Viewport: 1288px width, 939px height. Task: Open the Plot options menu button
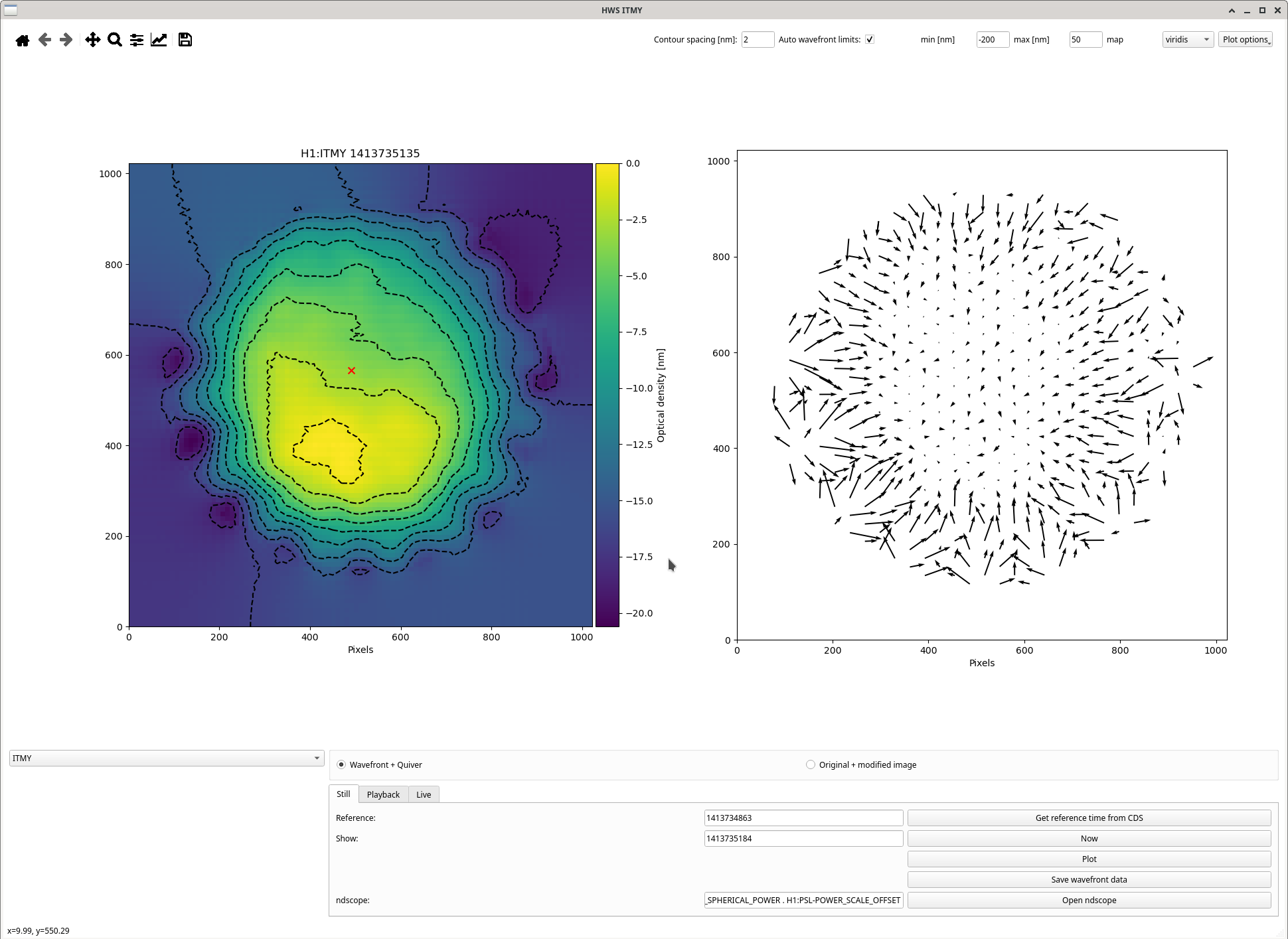click(1246, 40)
